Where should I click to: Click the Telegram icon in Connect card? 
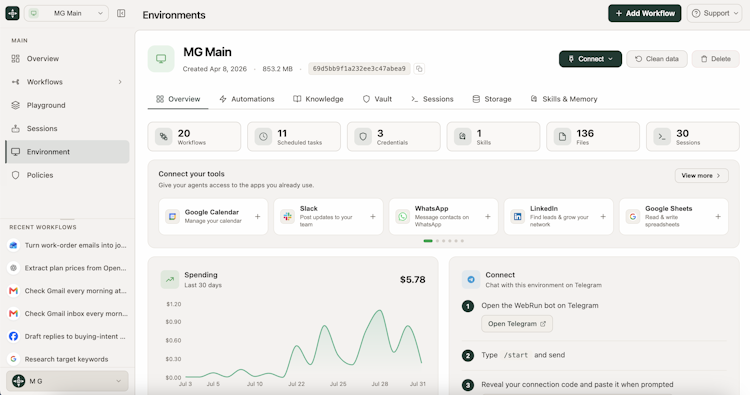(x=471, y=280)
